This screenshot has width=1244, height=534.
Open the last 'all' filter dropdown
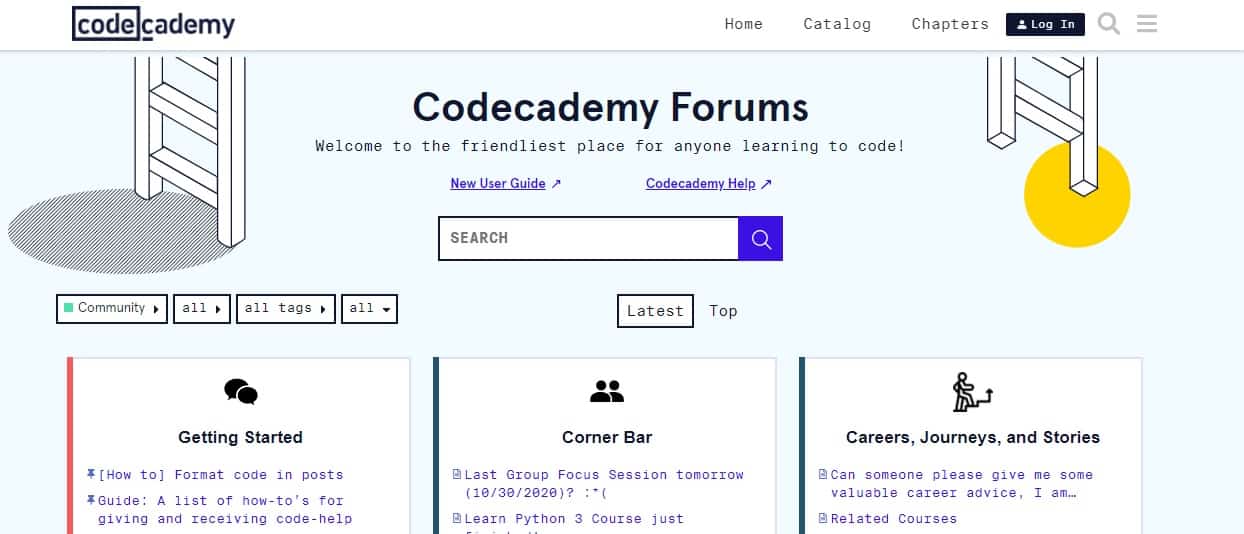click(369, 309)
